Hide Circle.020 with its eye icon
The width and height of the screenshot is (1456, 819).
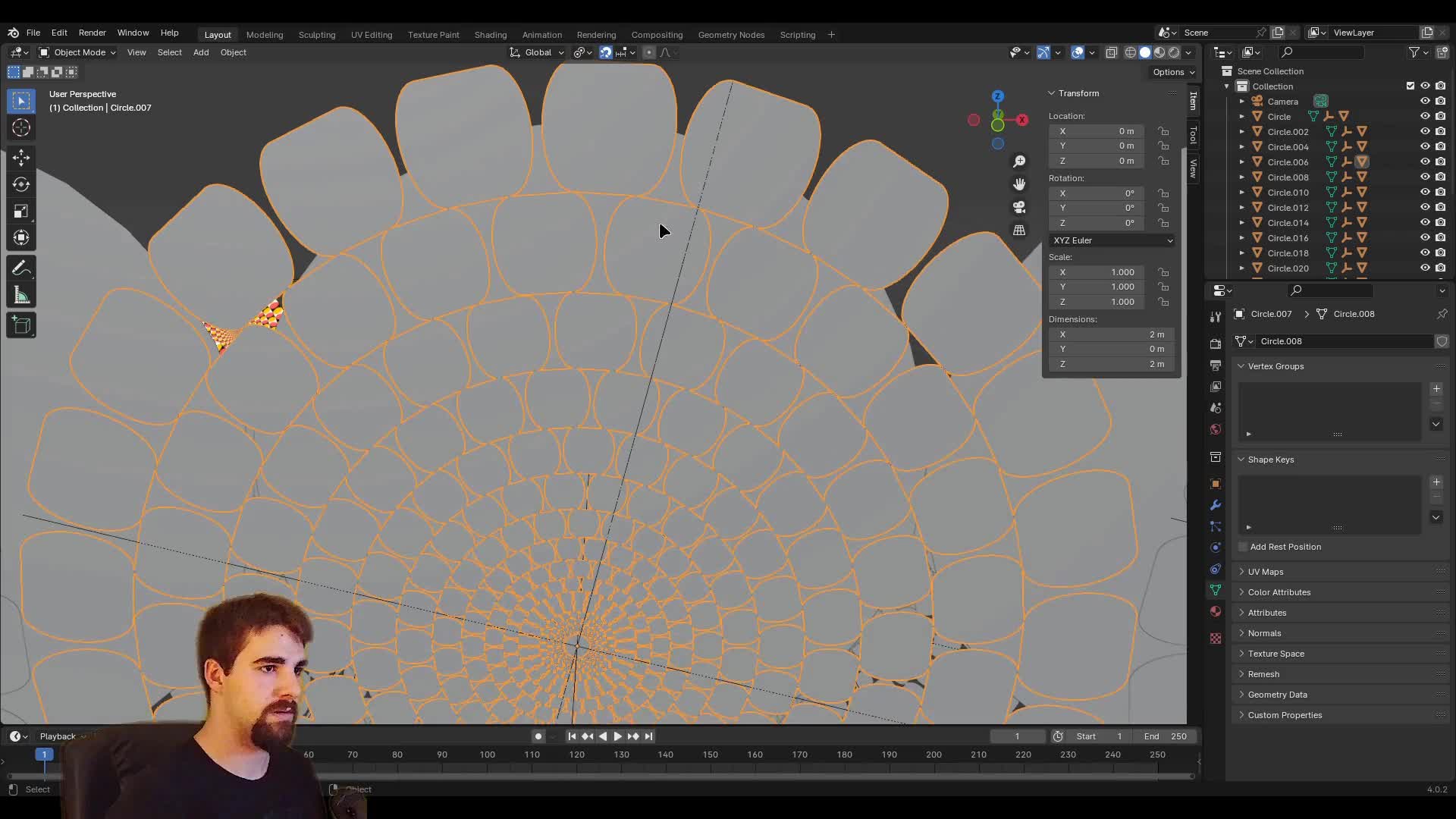pyautogui.click(x=1425, y=268)
